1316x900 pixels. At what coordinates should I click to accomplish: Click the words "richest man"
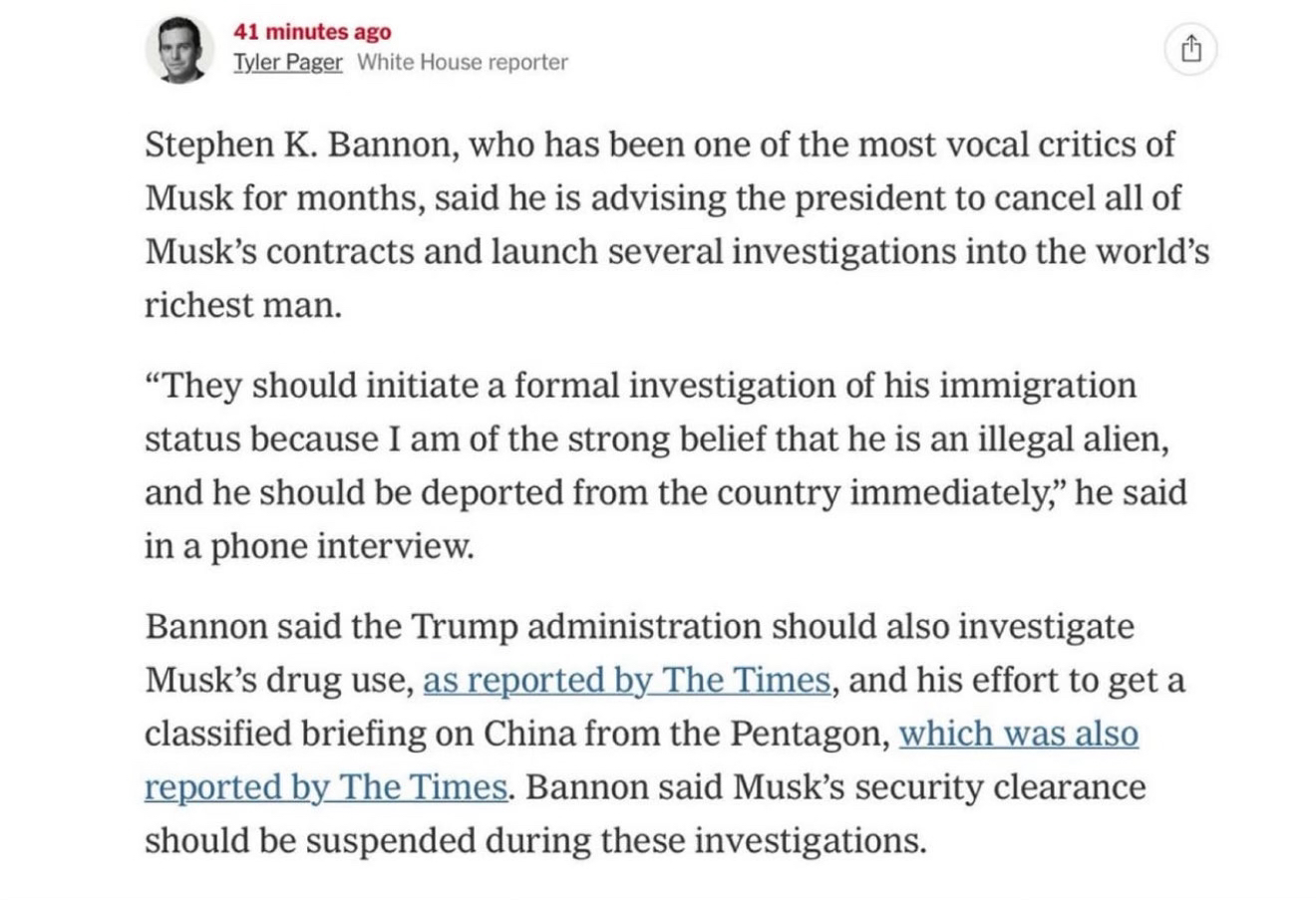pos(242,305)
